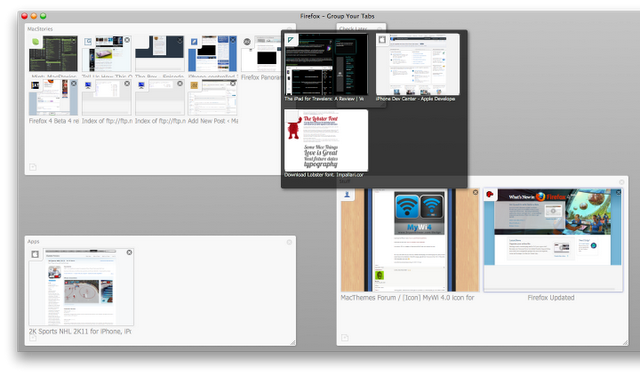Edit the Apps group title
The height and width of the screenshot is (376, 640).
coord(33,242)
